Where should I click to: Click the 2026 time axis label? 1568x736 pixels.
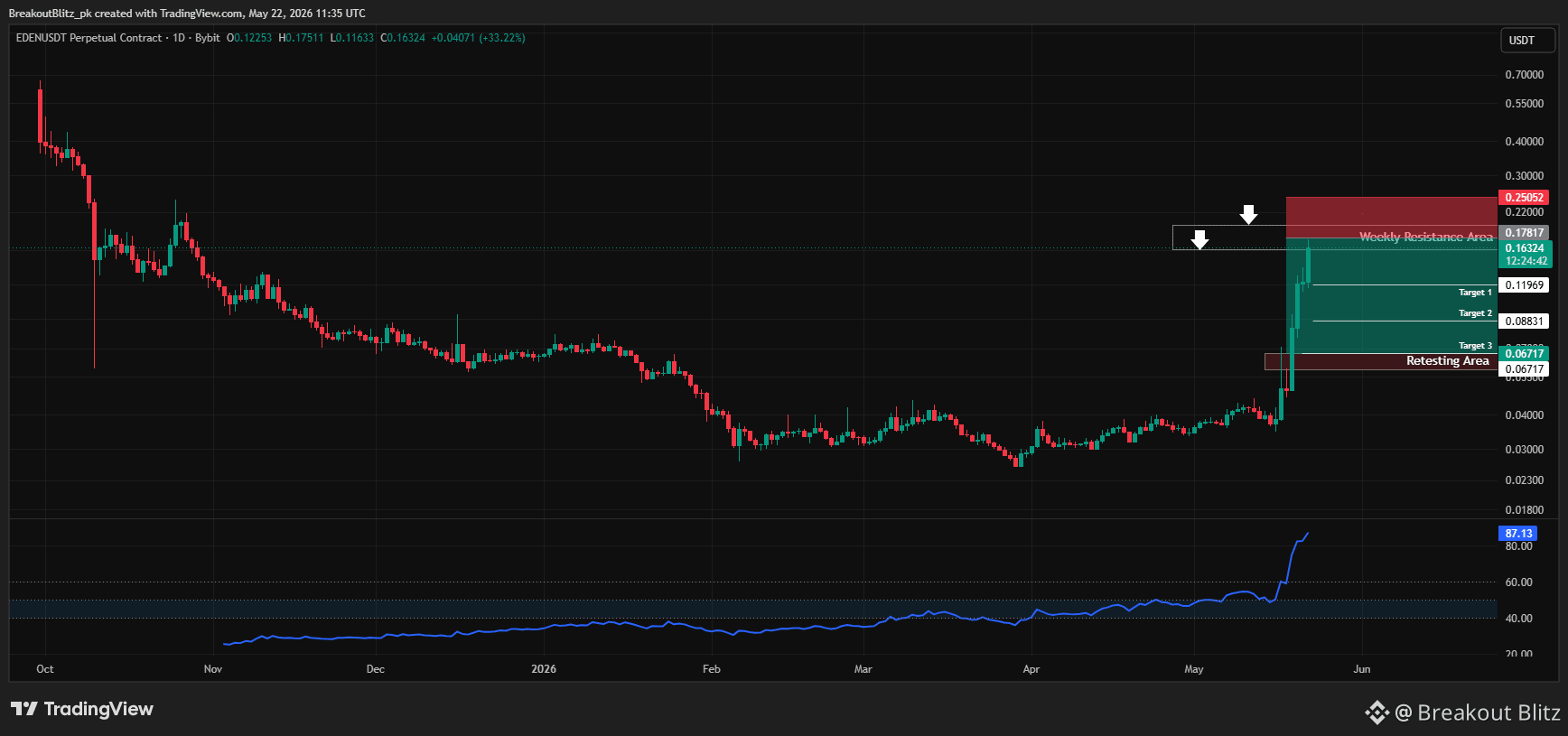[544, 669]
